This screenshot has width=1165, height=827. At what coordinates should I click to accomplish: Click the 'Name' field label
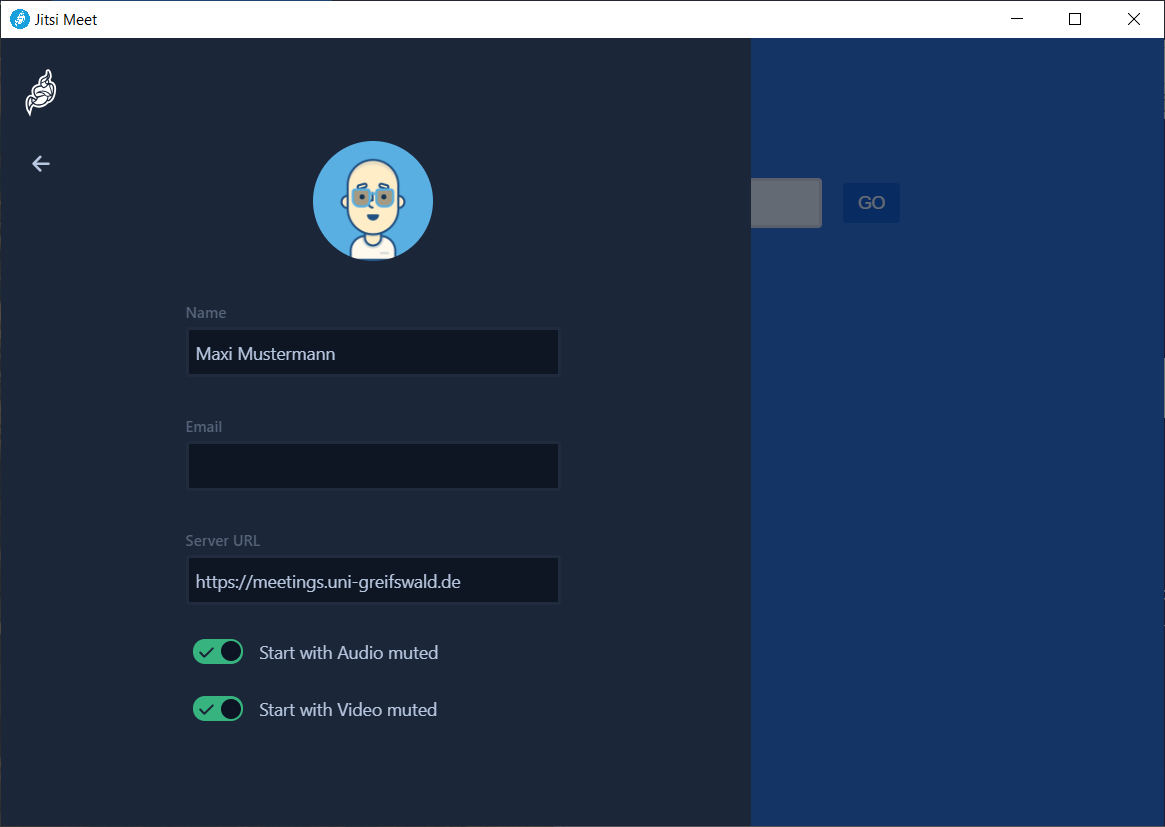pyautogui.click(x=206, y=313)
